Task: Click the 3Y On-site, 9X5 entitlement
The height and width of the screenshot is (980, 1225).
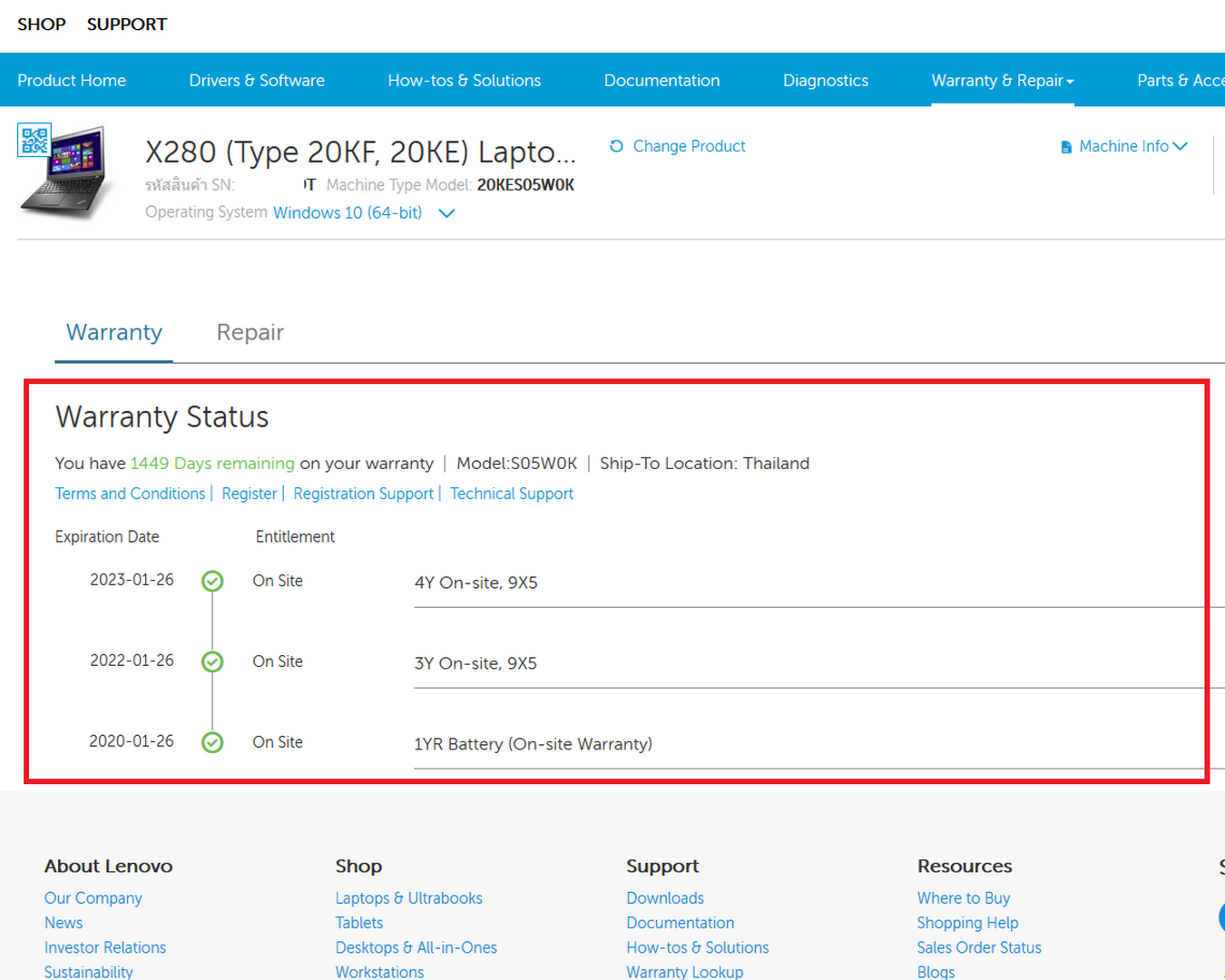Action: pyautogui.click(x=475, y=663)
